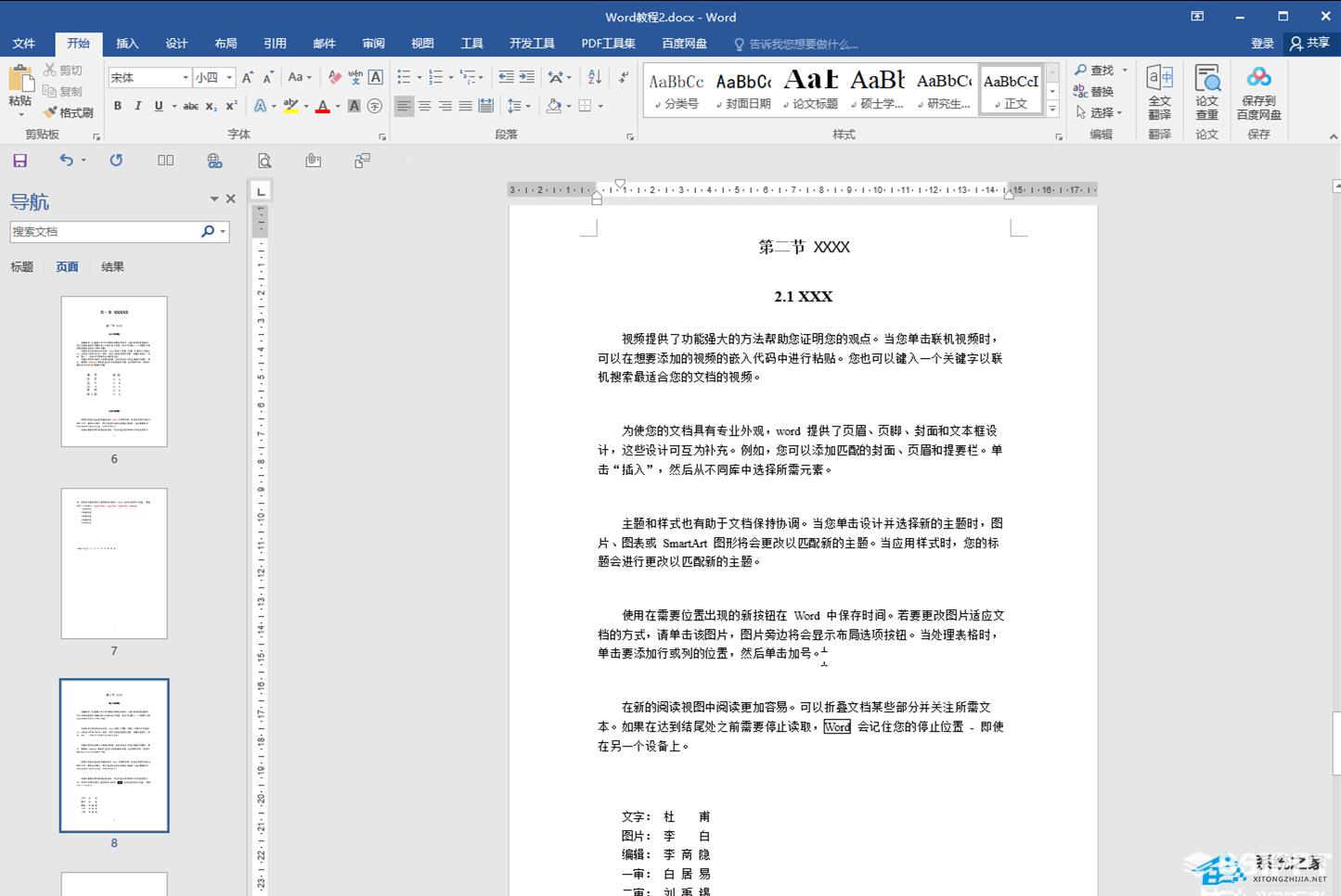Decrease font size with the shrink font icon
This screenshot has width=1341, height=896.
coord(268,77)
